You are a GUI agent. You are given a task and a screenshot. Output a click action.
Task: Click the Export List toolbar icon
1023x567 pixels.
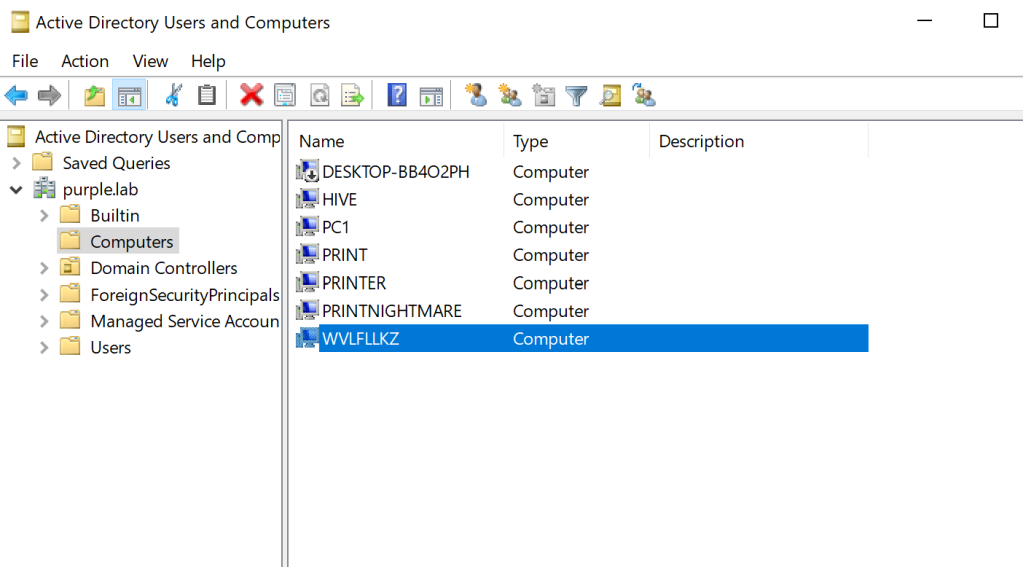[x=352, y=96]
